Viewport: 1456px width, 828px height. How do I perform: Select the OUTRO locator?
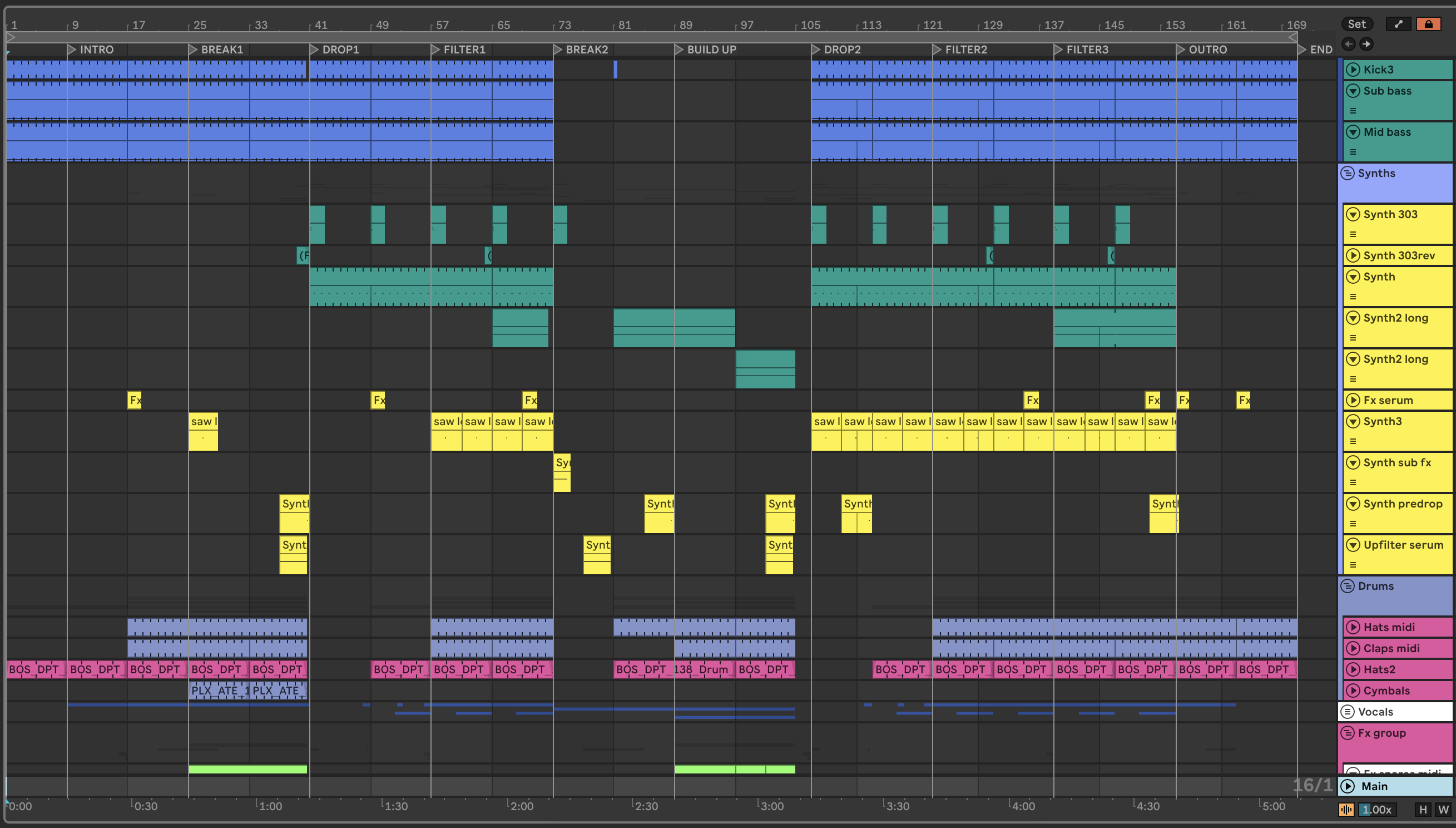coord(1202,50)
